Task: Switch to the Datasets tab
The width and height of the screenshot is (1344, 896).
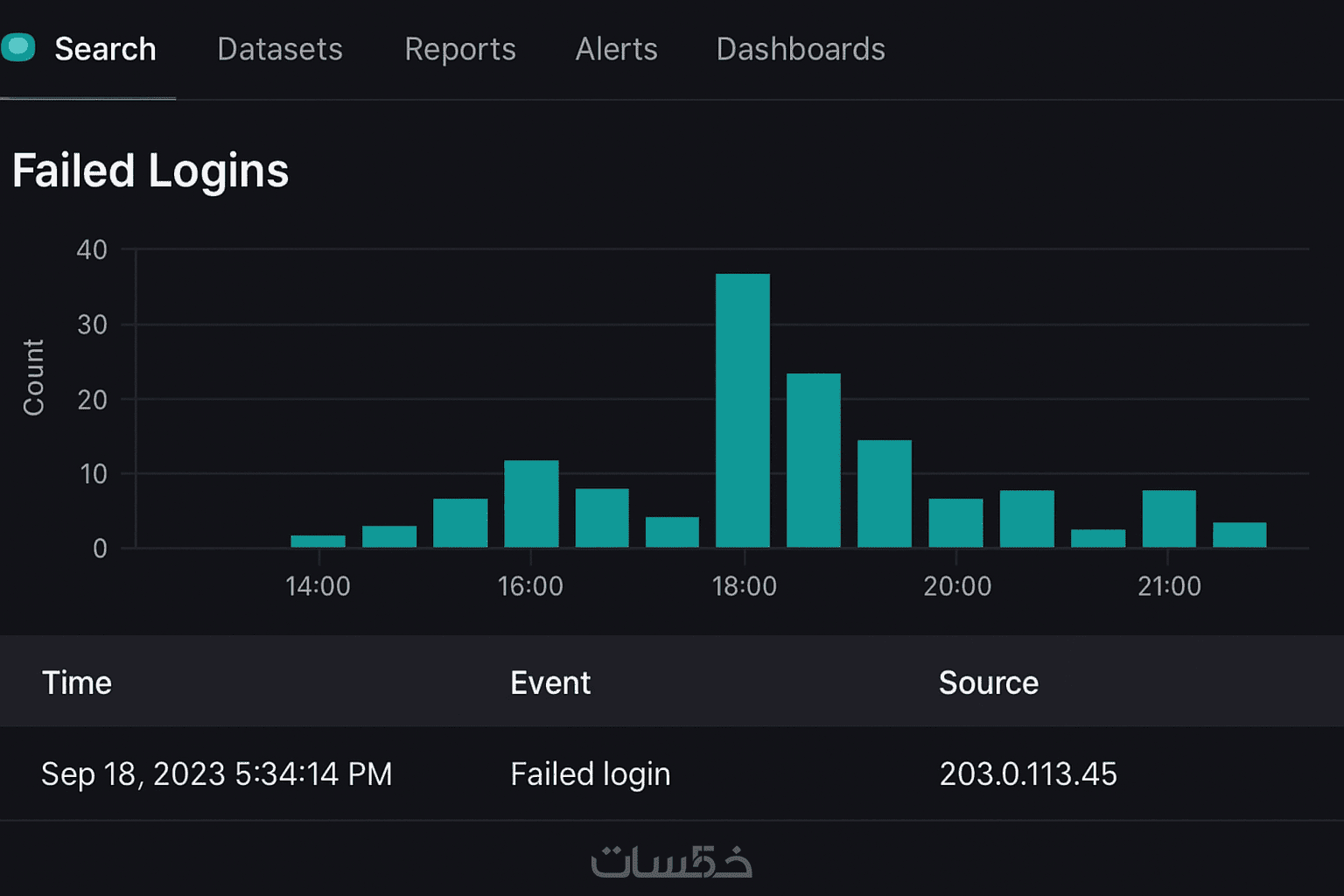Action: (x=280, y=49)
